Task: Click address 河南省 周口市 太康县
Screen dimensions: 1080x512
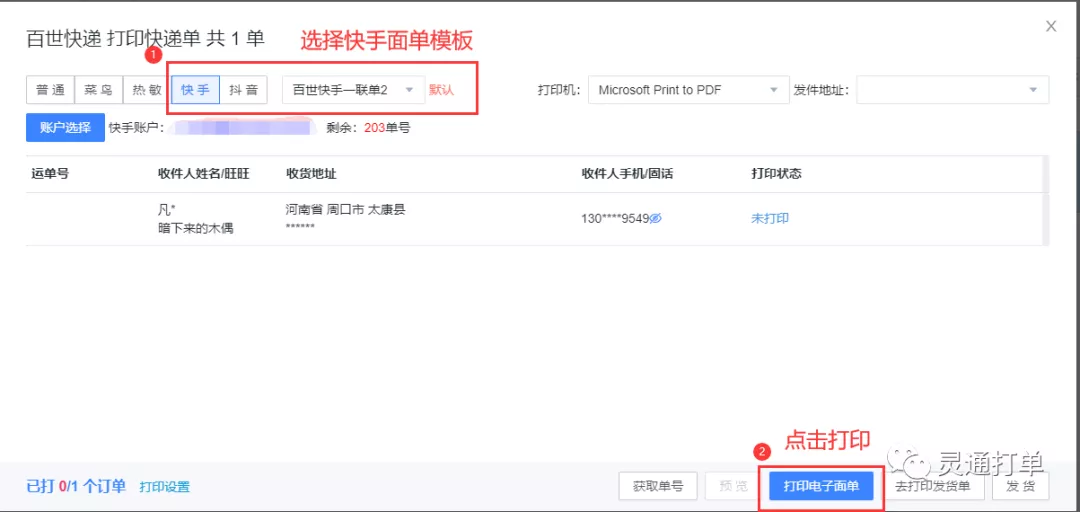Action: pos(345,209)
